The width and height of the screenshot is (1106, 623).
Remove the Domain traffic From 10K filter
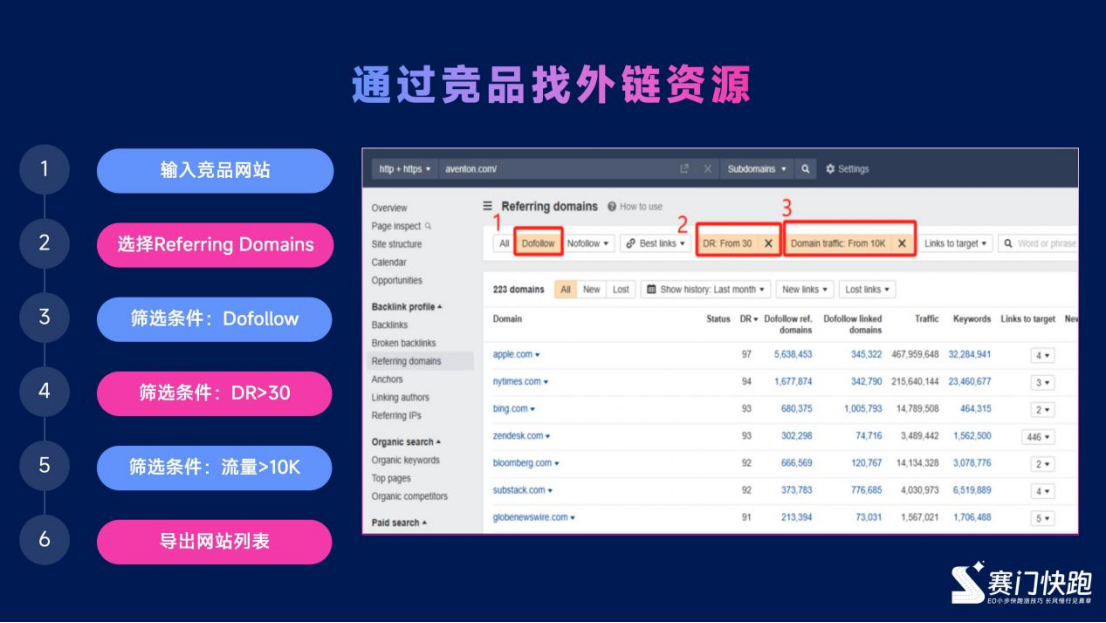tap(901, 243)
